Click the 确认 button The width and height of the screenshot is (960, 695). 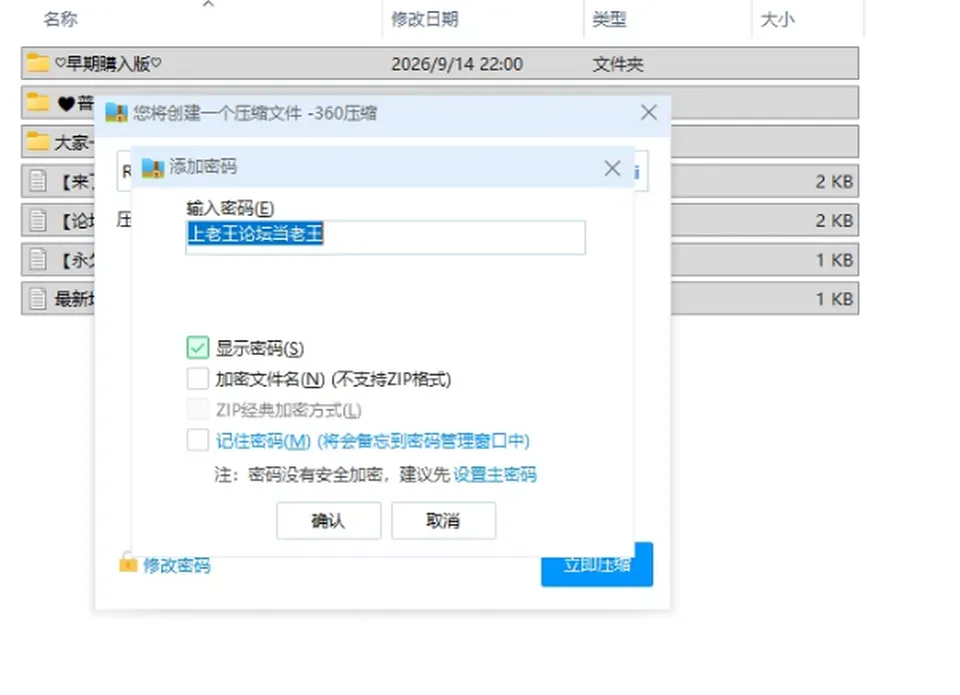pos(329,520)
